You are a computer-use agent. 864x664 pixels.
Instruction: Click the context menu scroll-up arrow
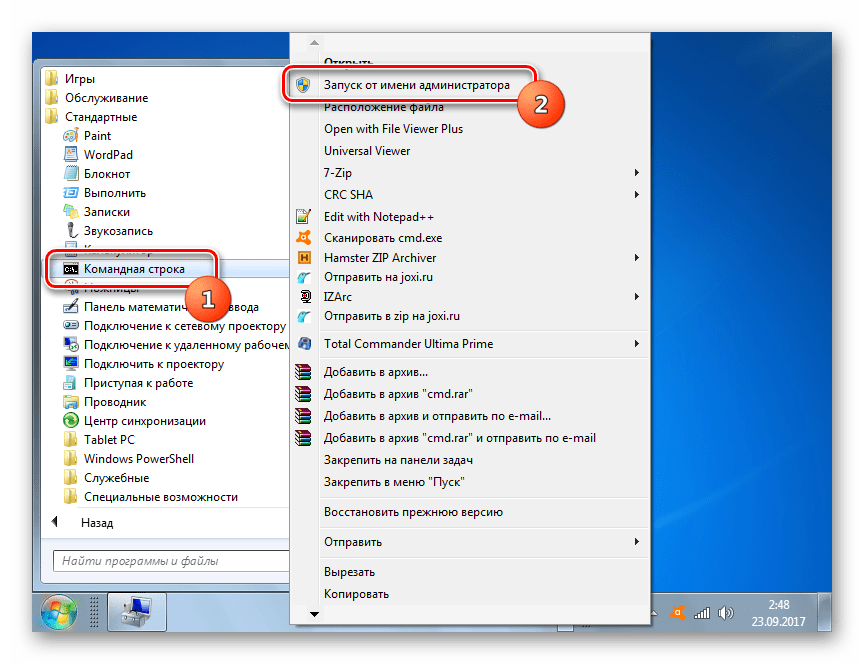[x=314, y=42]
